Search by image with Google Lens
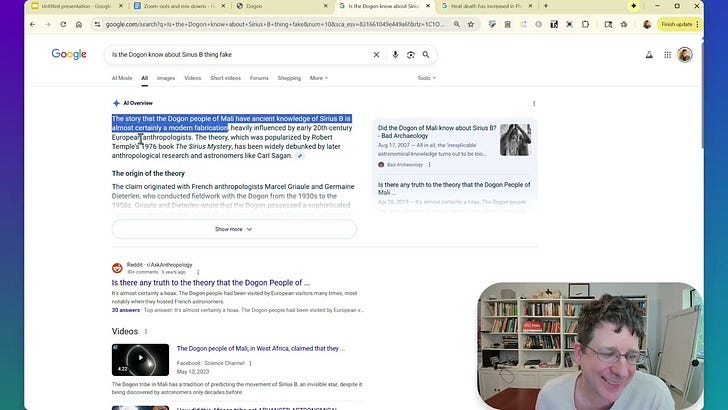The height and width of the screenshot is (410, 728). click(x=410, y=55)
